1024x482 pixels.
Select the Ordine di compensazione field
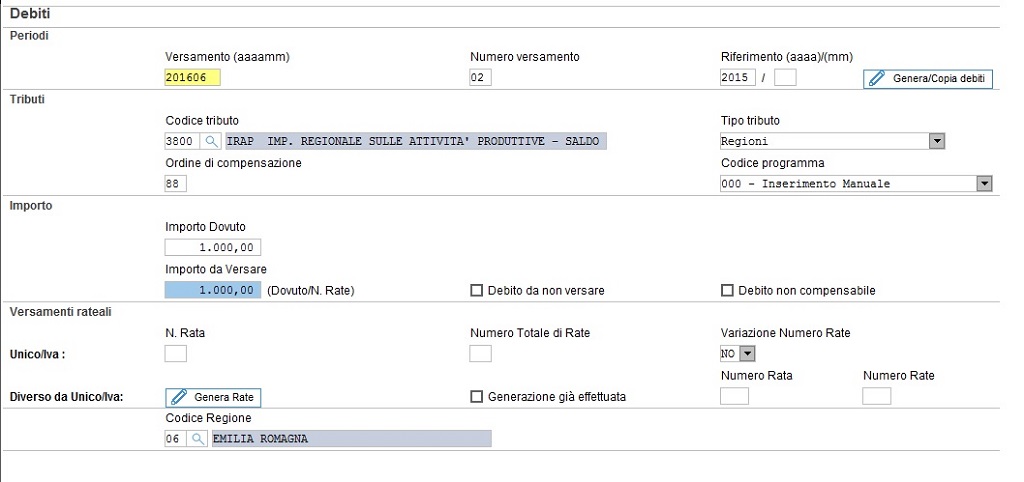pyautogui.click(x=176, y=184)
